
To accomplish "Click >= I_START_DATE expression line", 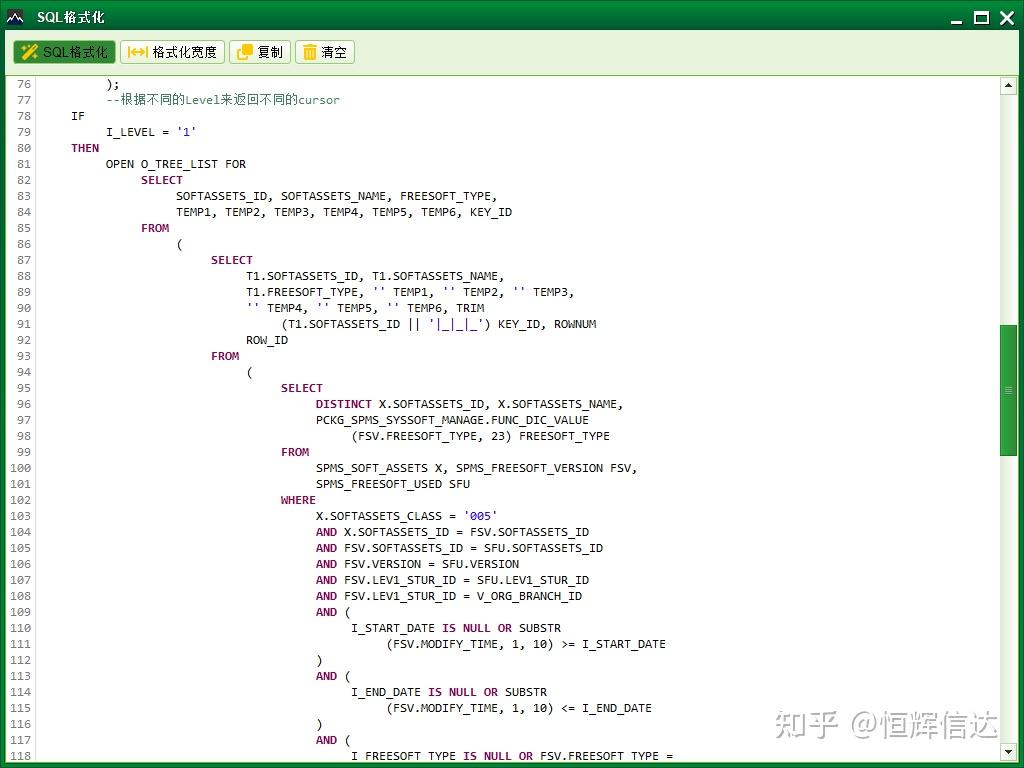I will pos(526,644).
